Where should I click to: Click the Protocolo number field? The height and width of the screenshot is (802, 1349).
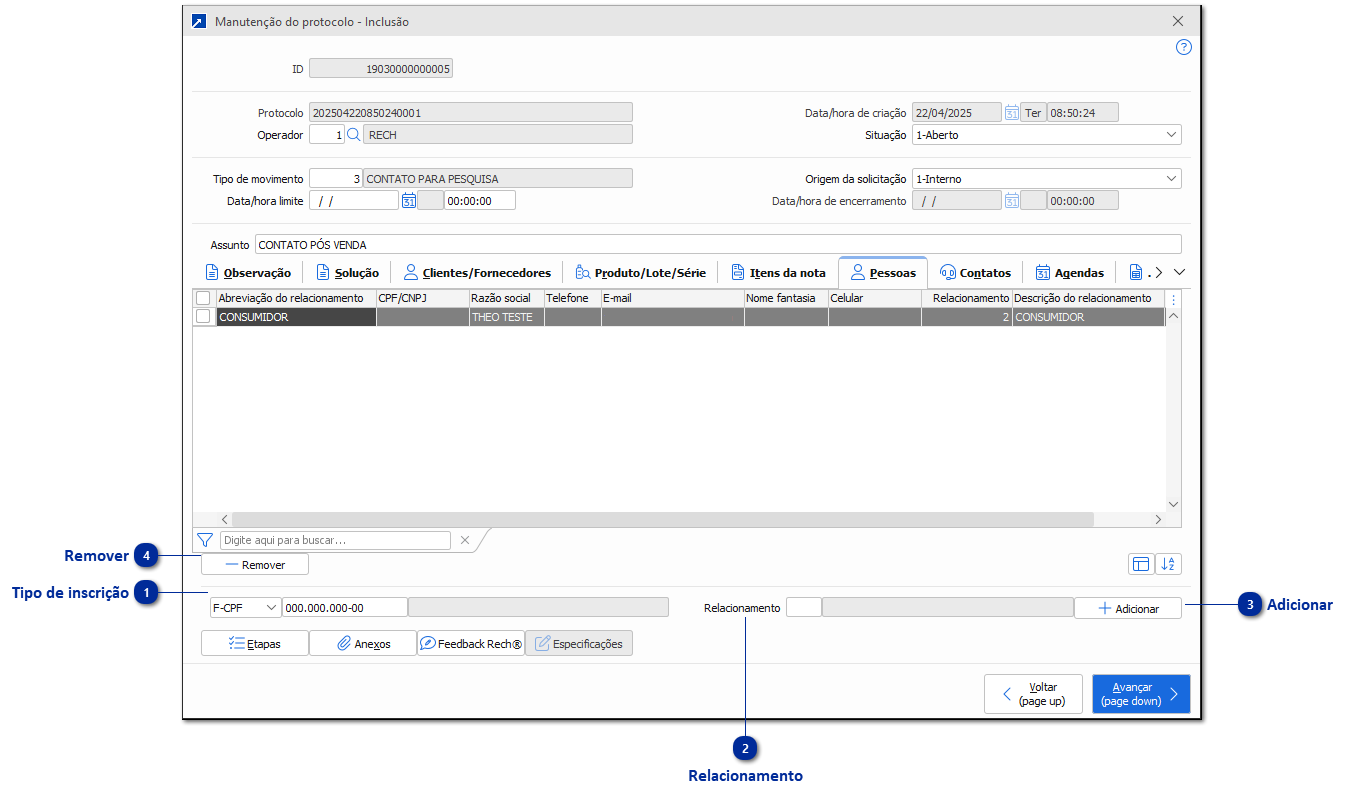click(471, 113)
